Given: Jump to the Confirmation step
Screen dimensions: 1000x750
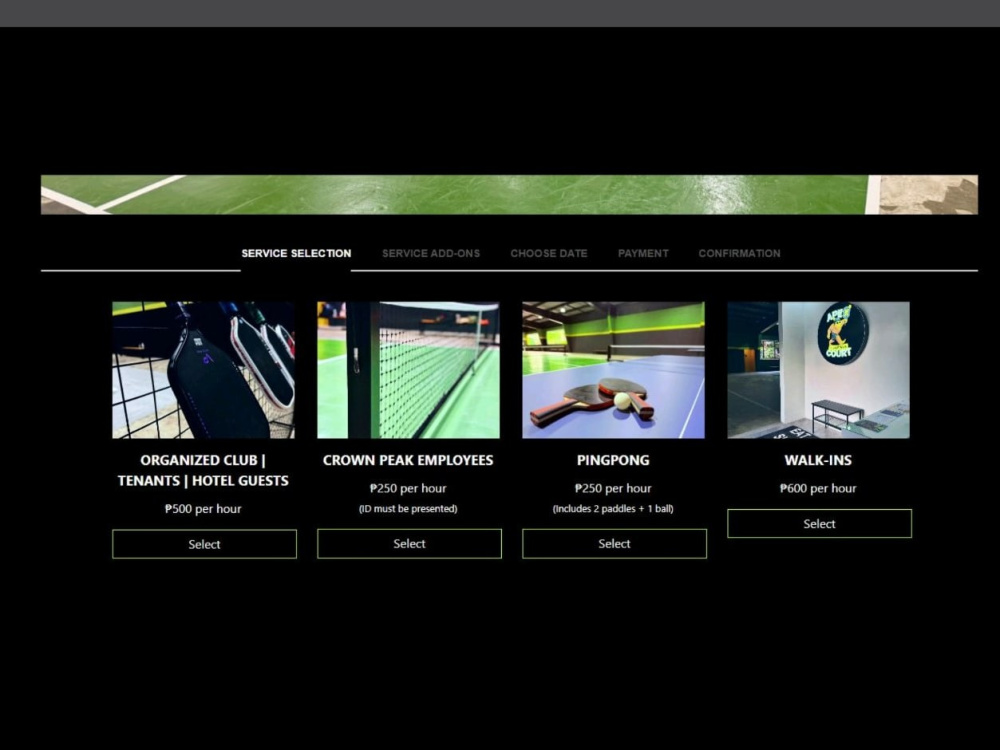Looking at the screenshot, I should pos(739,253).
